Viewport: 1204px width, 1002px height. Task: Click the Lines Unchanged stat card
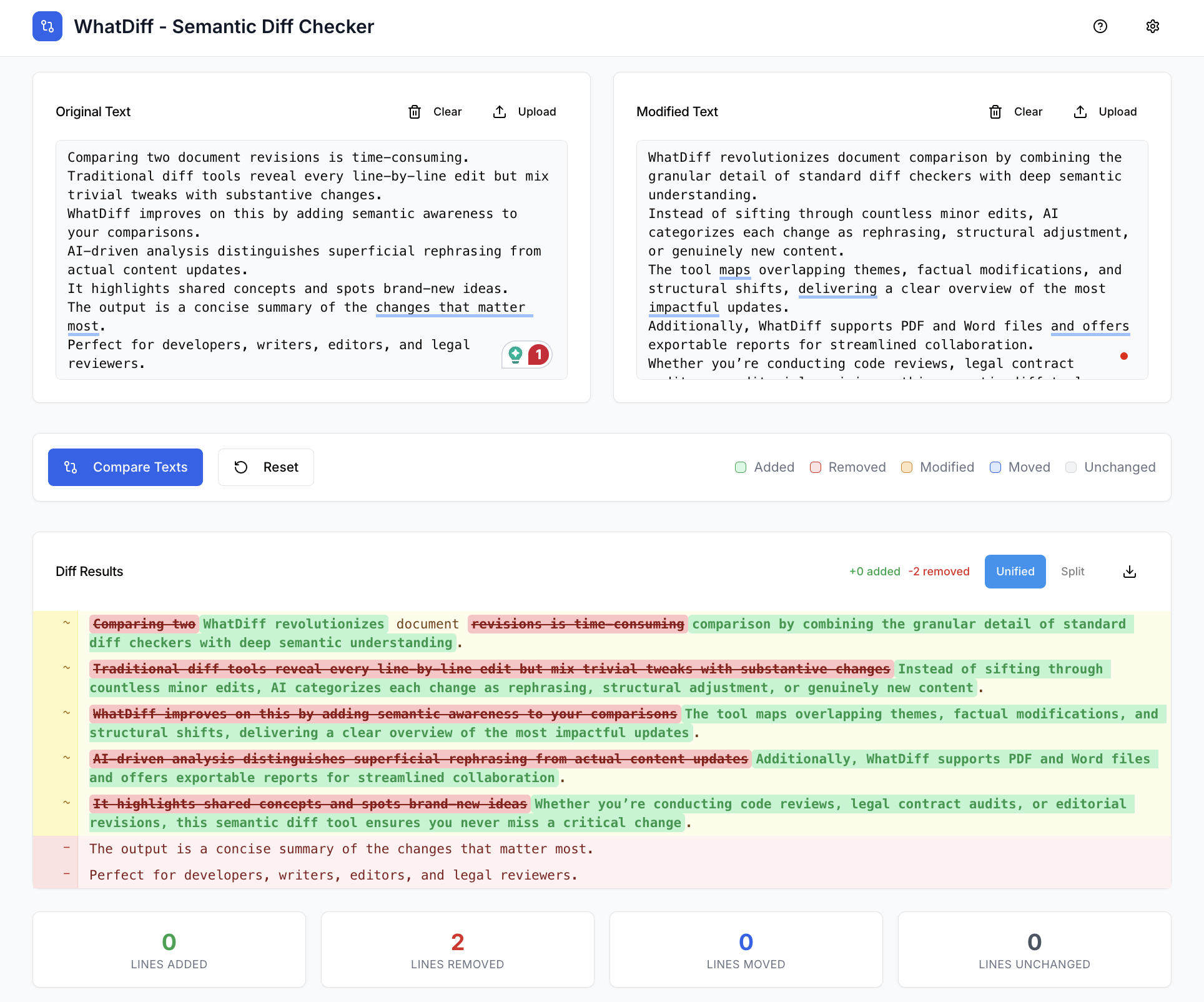[x=1035, y=950]
